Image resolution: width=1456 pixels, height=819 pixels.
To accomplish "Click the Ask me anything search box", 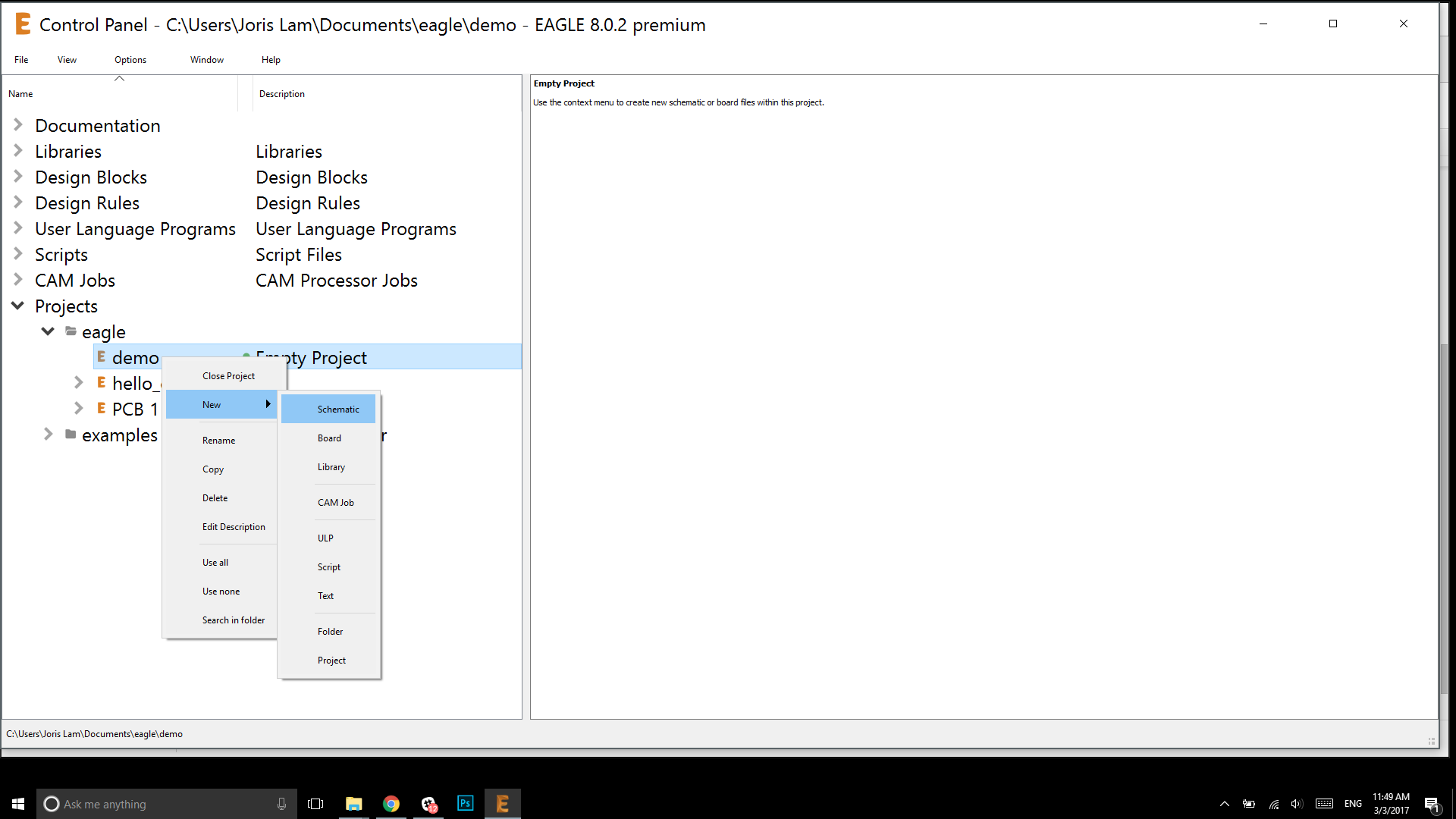I will pos(163,804).
